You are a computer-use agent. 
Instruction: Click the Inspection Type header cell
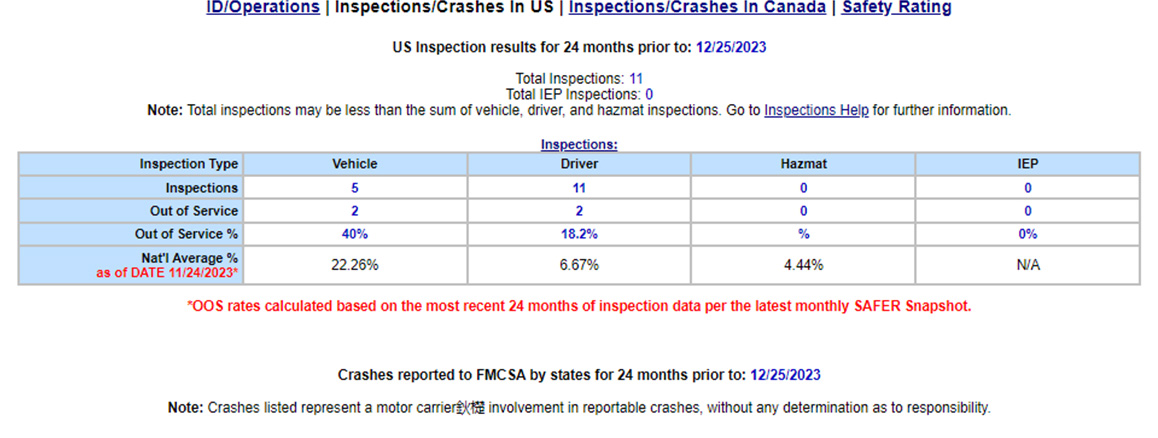(188, 164)
